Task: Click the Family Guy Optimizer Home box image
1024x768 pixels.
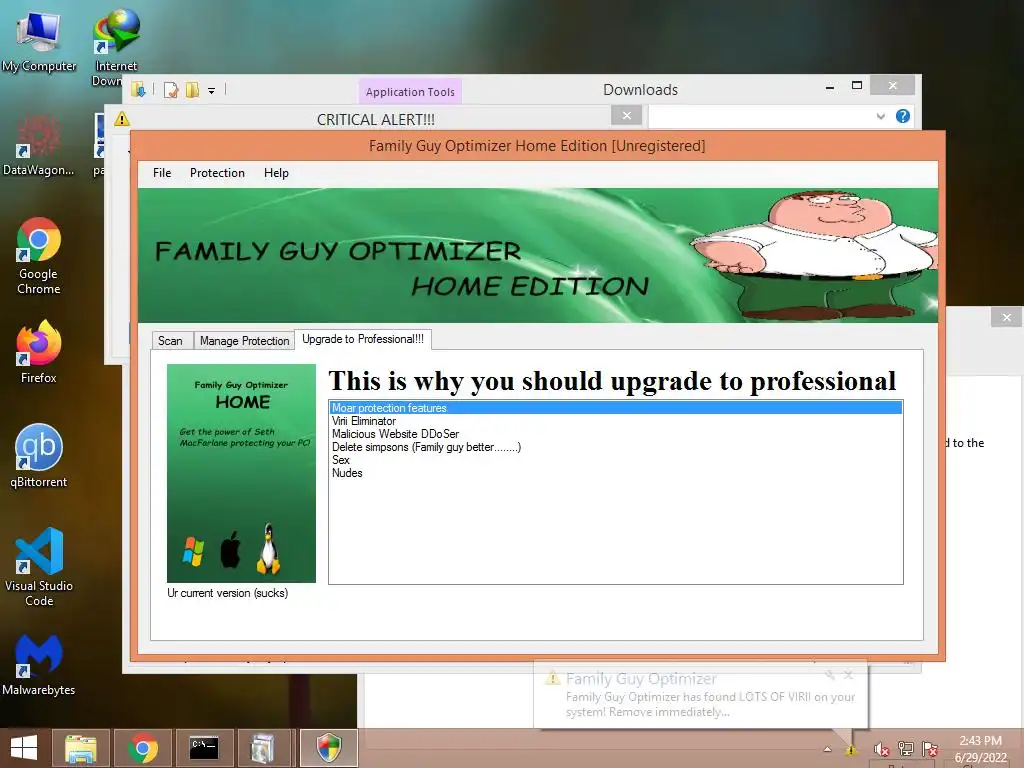Action: (241, 473)
